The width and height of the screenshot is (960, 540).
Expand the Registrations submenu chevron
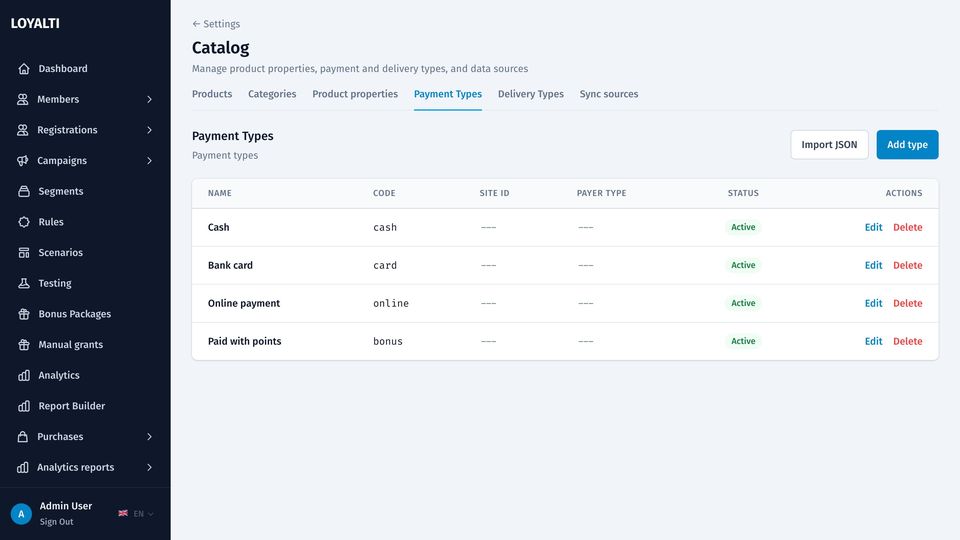tap(149, 130)
